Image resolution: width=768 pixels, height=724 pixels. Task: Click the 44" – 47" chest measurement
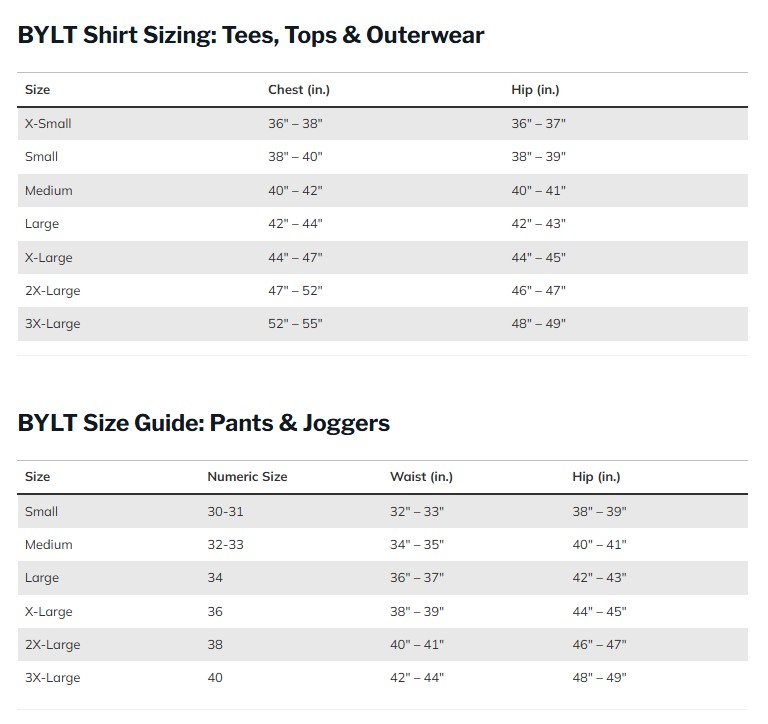tap(295, 258)
